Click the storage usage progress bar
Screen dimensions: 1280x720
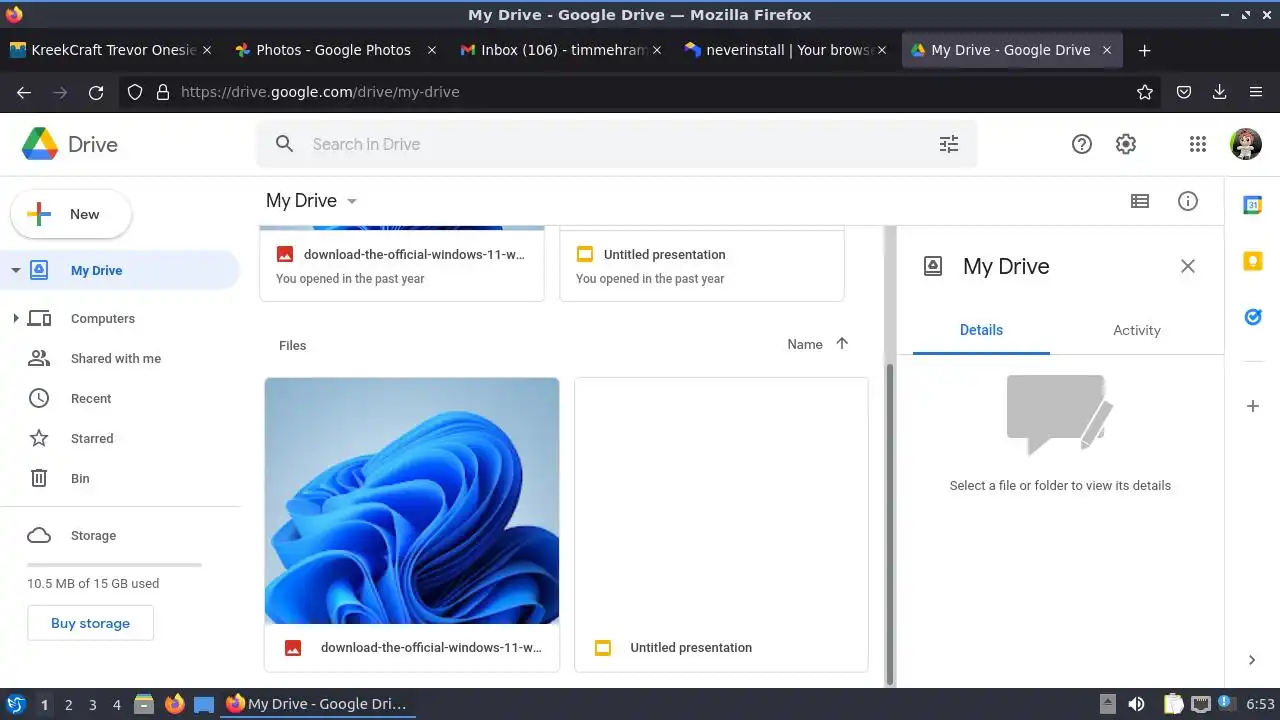point(114,565)
